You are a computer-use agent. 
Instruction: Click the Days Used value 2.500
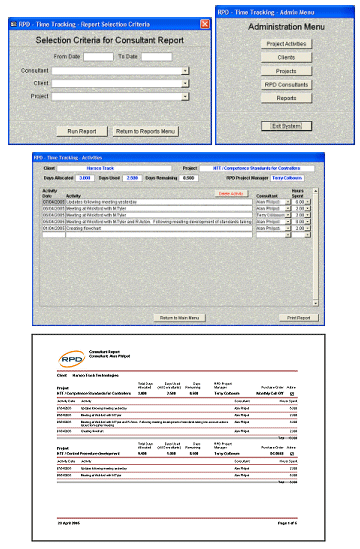pos(132,178)
